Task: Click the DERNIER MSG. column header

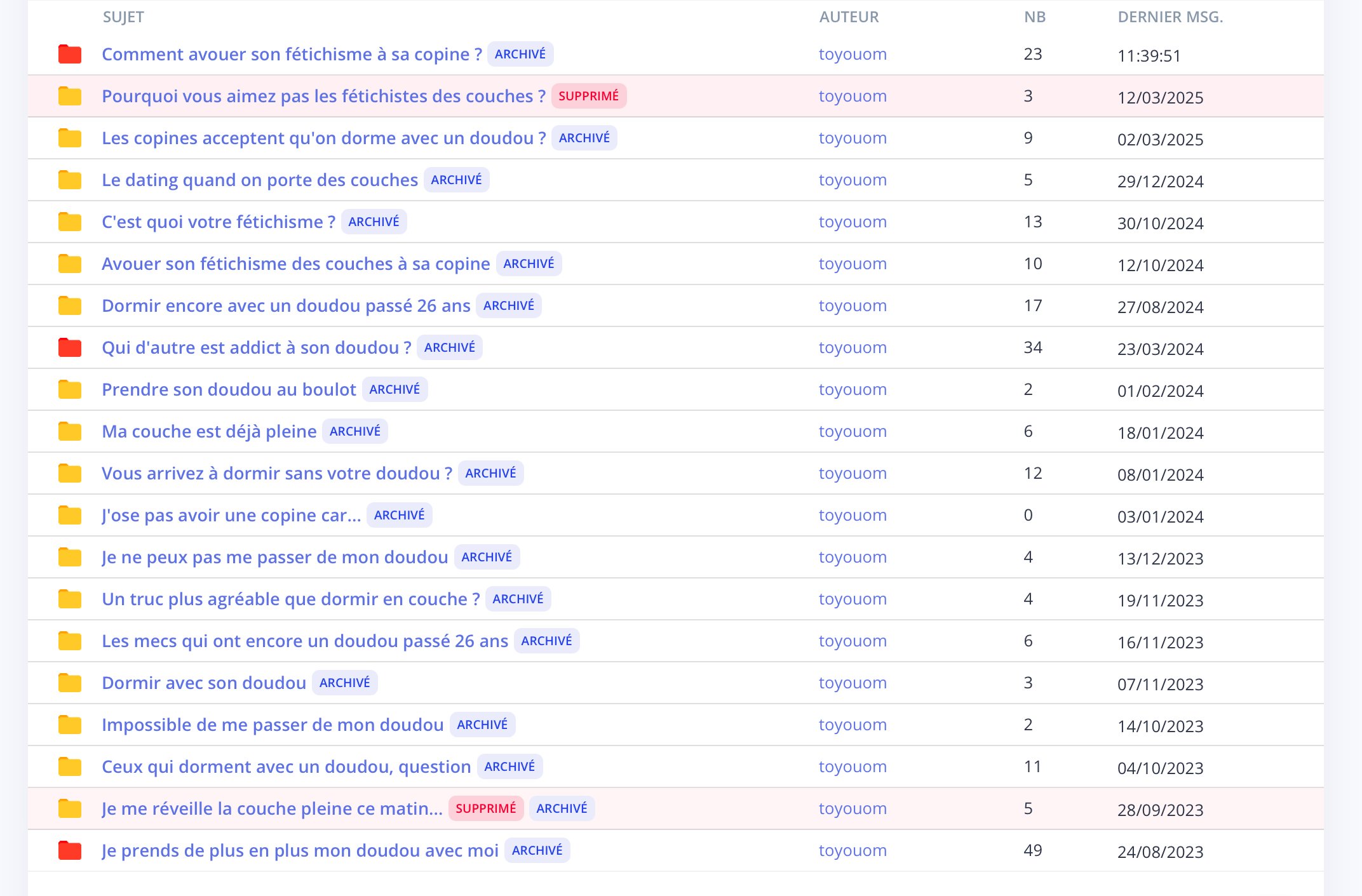Action: pos(1170,17)
